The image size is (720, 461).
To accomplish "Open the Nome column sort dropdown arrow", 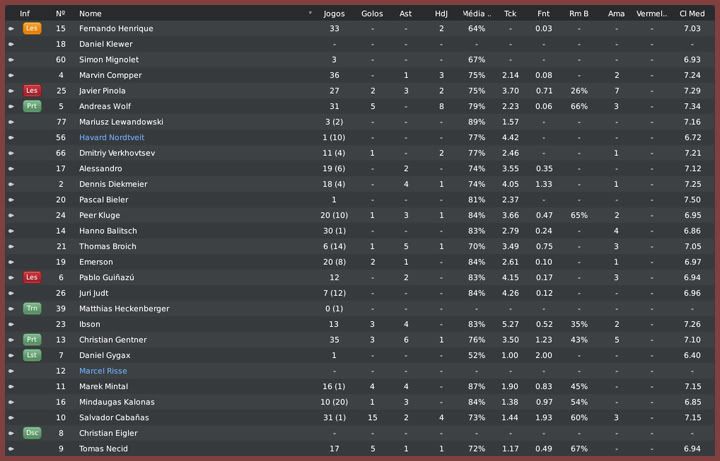I will (311, 14).
